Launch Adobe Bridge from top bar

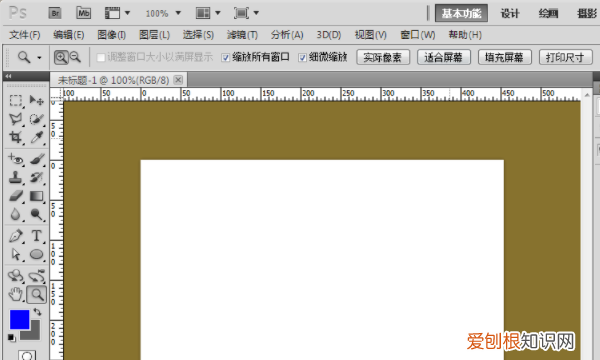(x=55, y=13)
